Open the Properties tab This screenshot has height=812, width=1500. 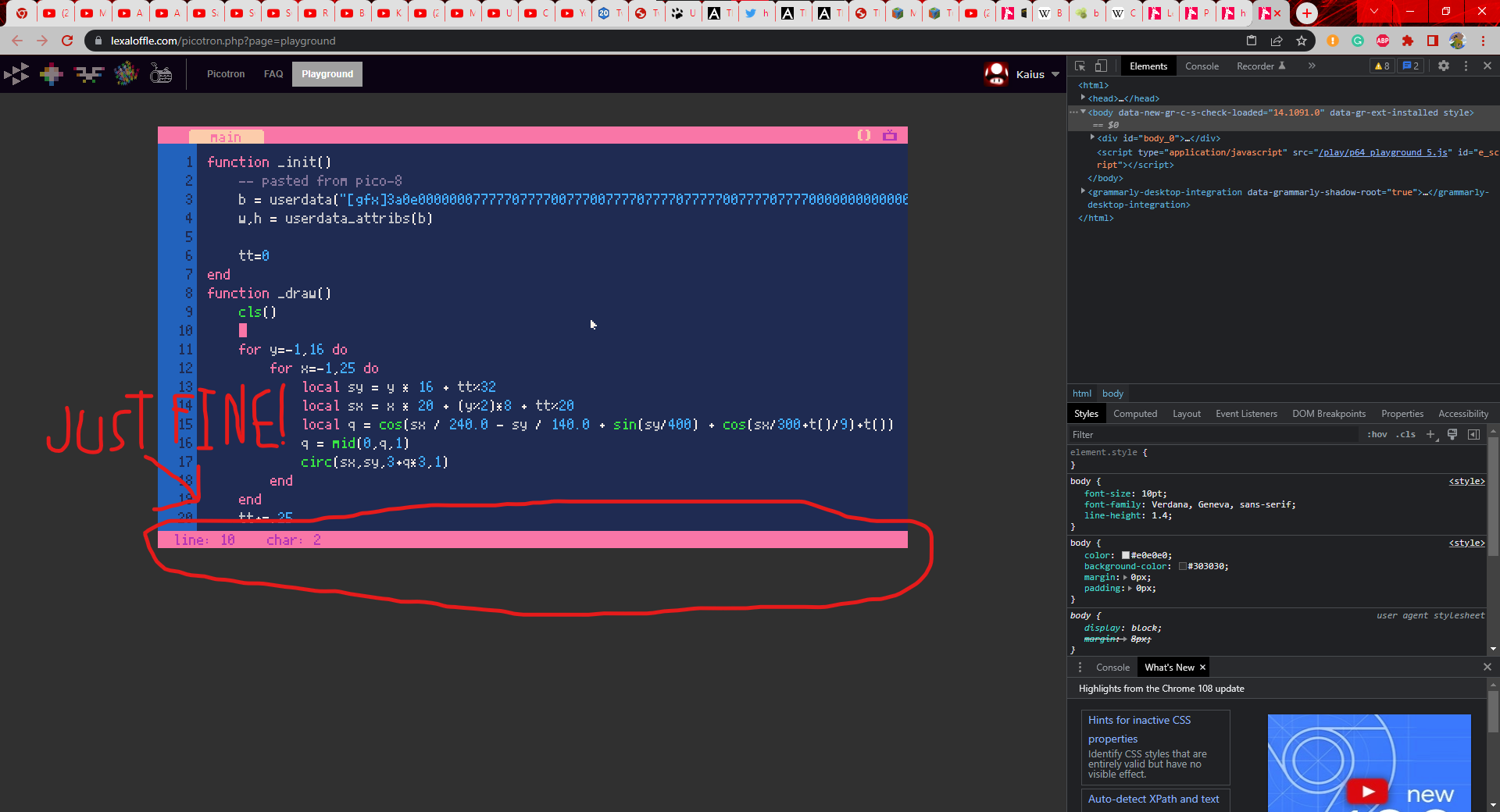pos(1402,414)
